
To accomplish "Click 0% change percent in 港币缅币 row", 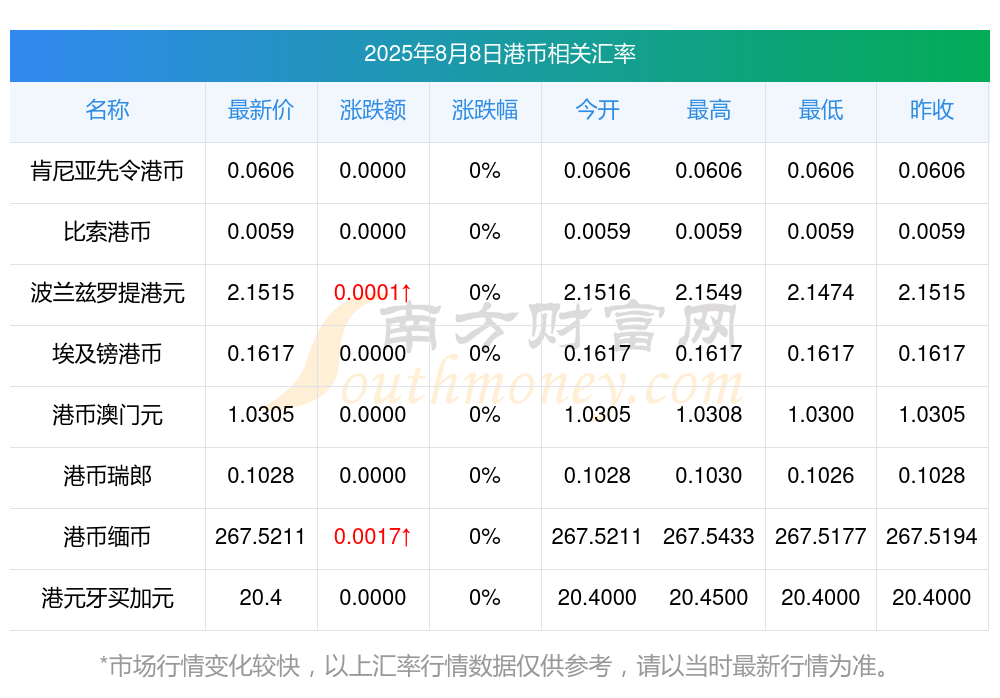I will pyautogui.click(x=485, y=537).
